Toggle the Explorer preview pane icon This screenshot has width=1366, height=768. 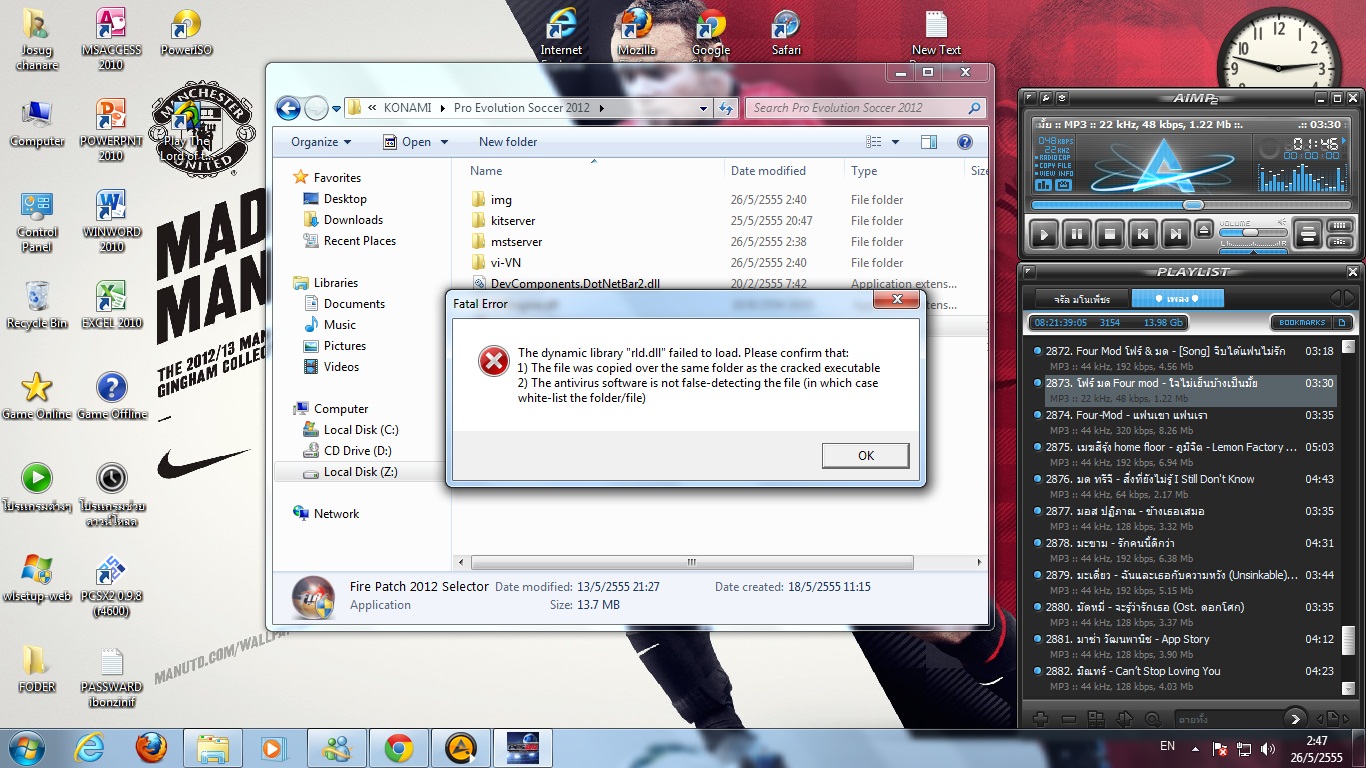coord(929,142)
